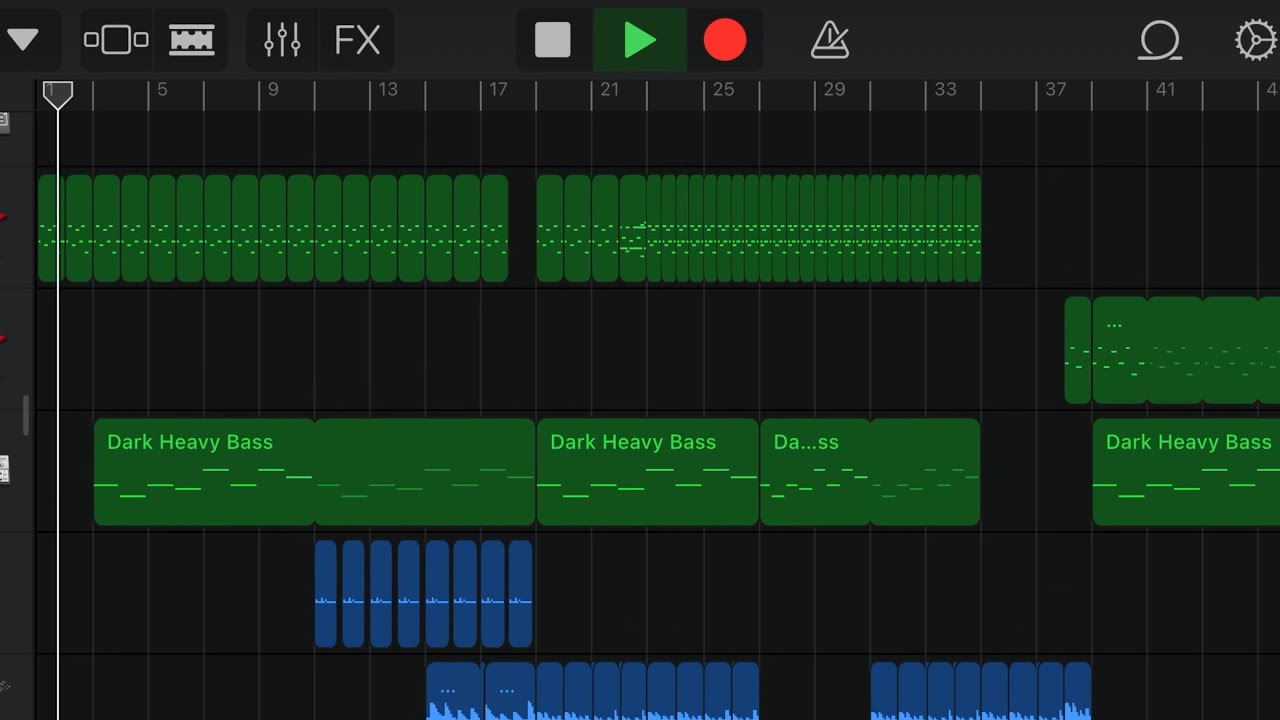The image size is (1280, 720).
Task: Select last green first-track region before bar 18 gap
Action: point(495,228)
